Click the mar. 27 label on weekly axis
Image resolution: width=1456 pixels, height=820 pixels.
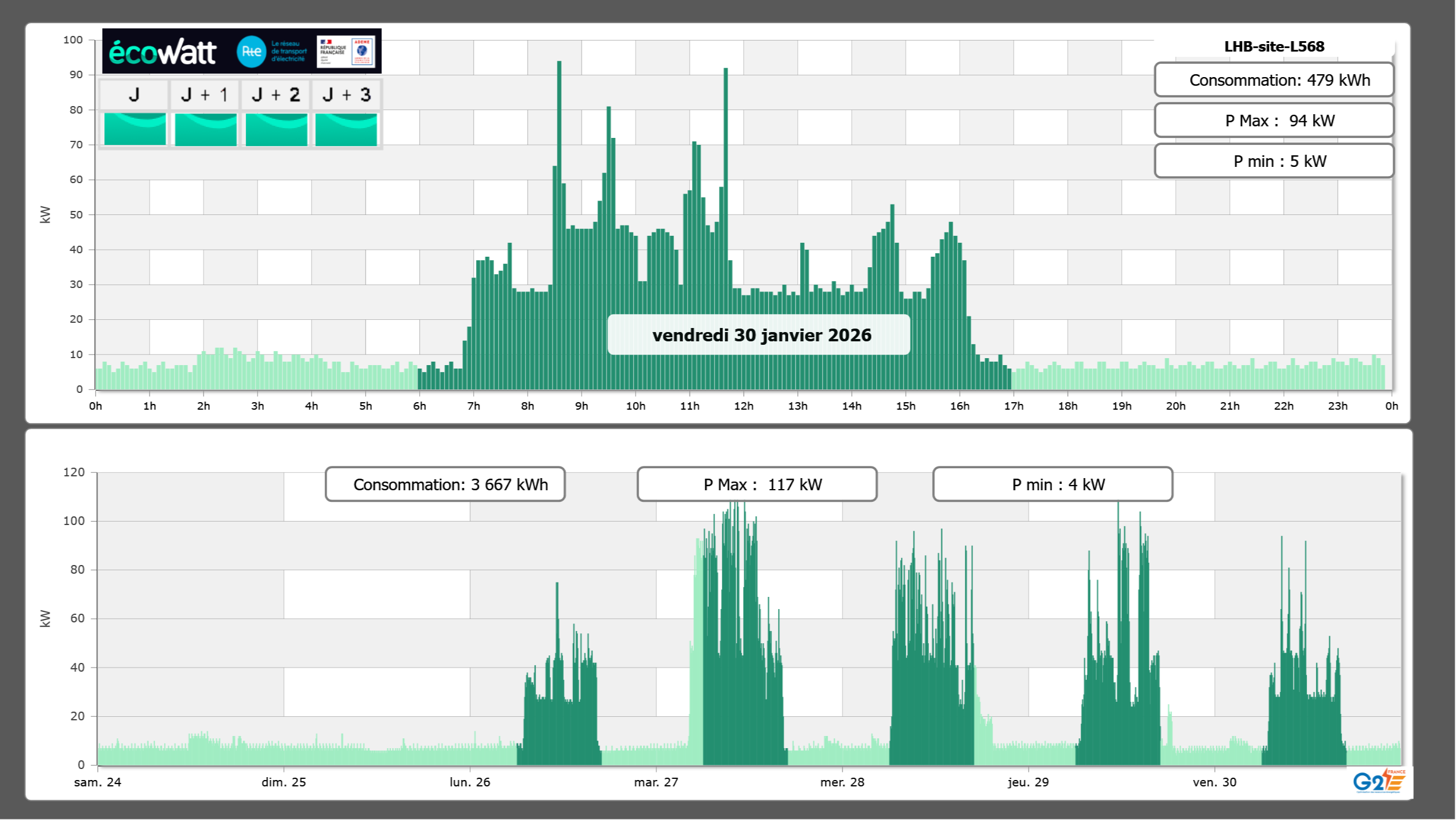pos(656,782)
